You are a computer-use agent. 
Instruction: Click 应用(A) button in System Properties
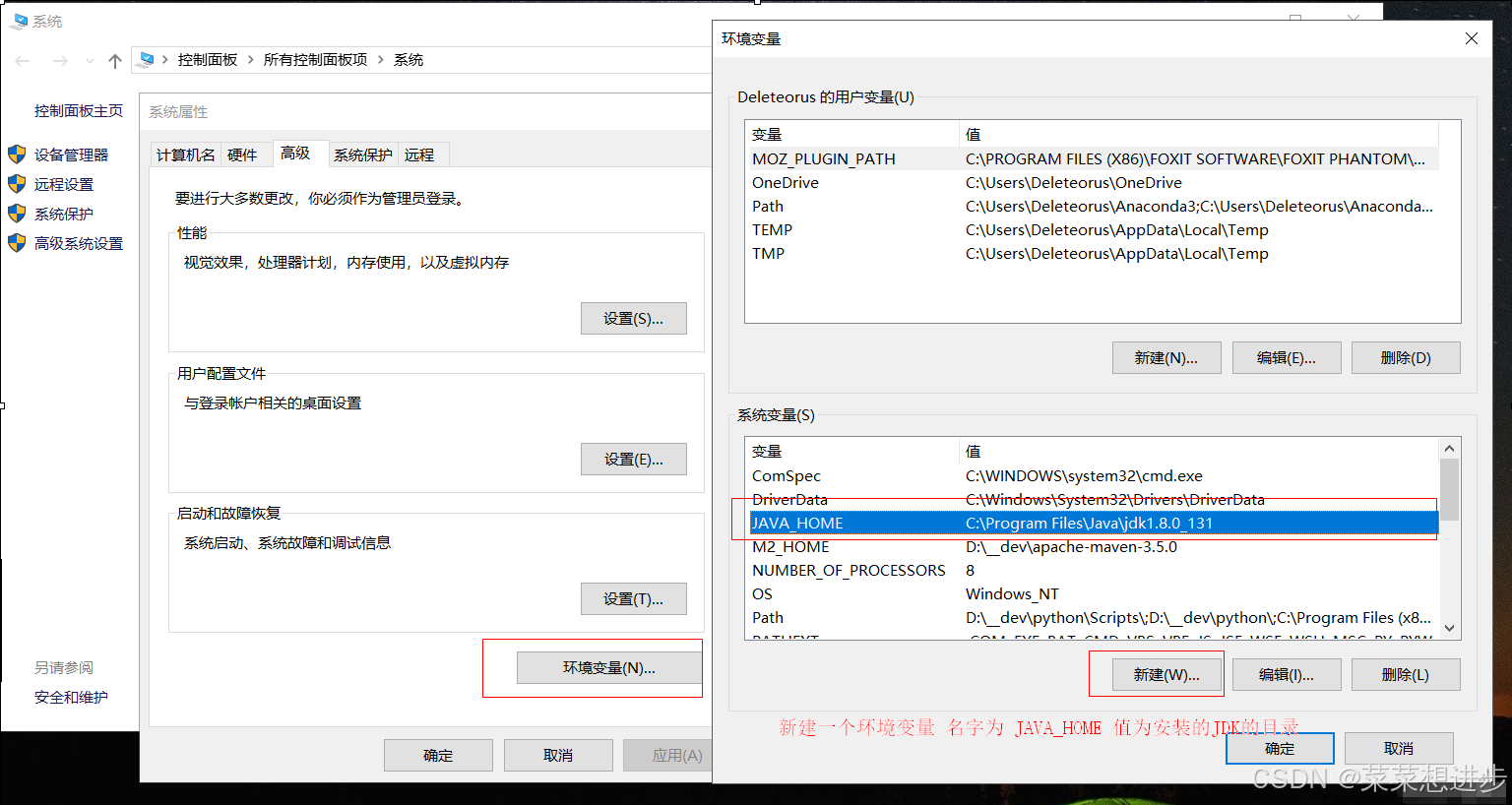click(x=668, y=756)
